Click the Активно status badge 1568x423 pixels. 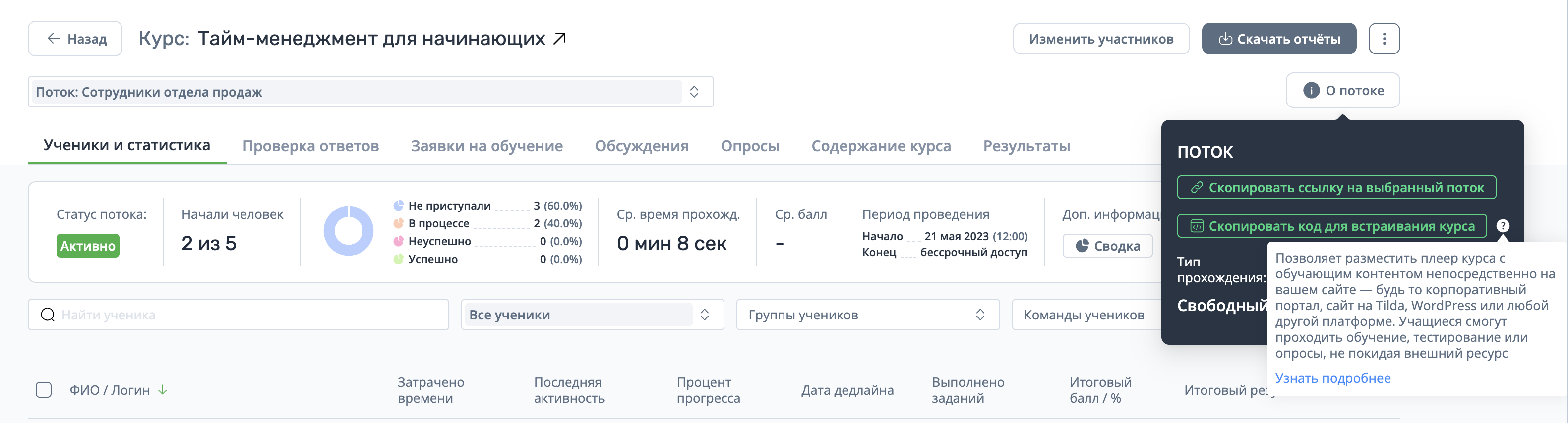pyautogui.click(x=88, y=246)
